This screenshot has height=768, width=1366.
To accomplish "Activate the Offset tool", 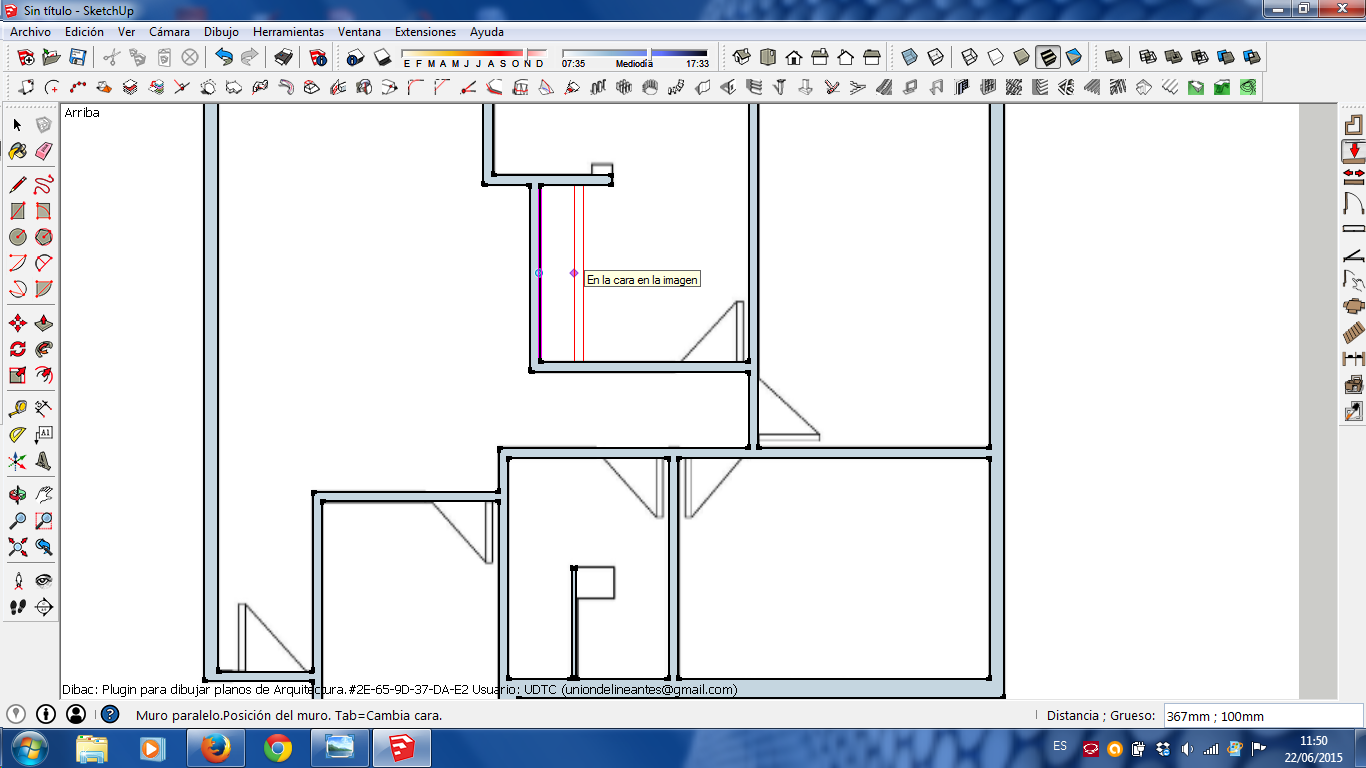I will [x=43, y=375].
